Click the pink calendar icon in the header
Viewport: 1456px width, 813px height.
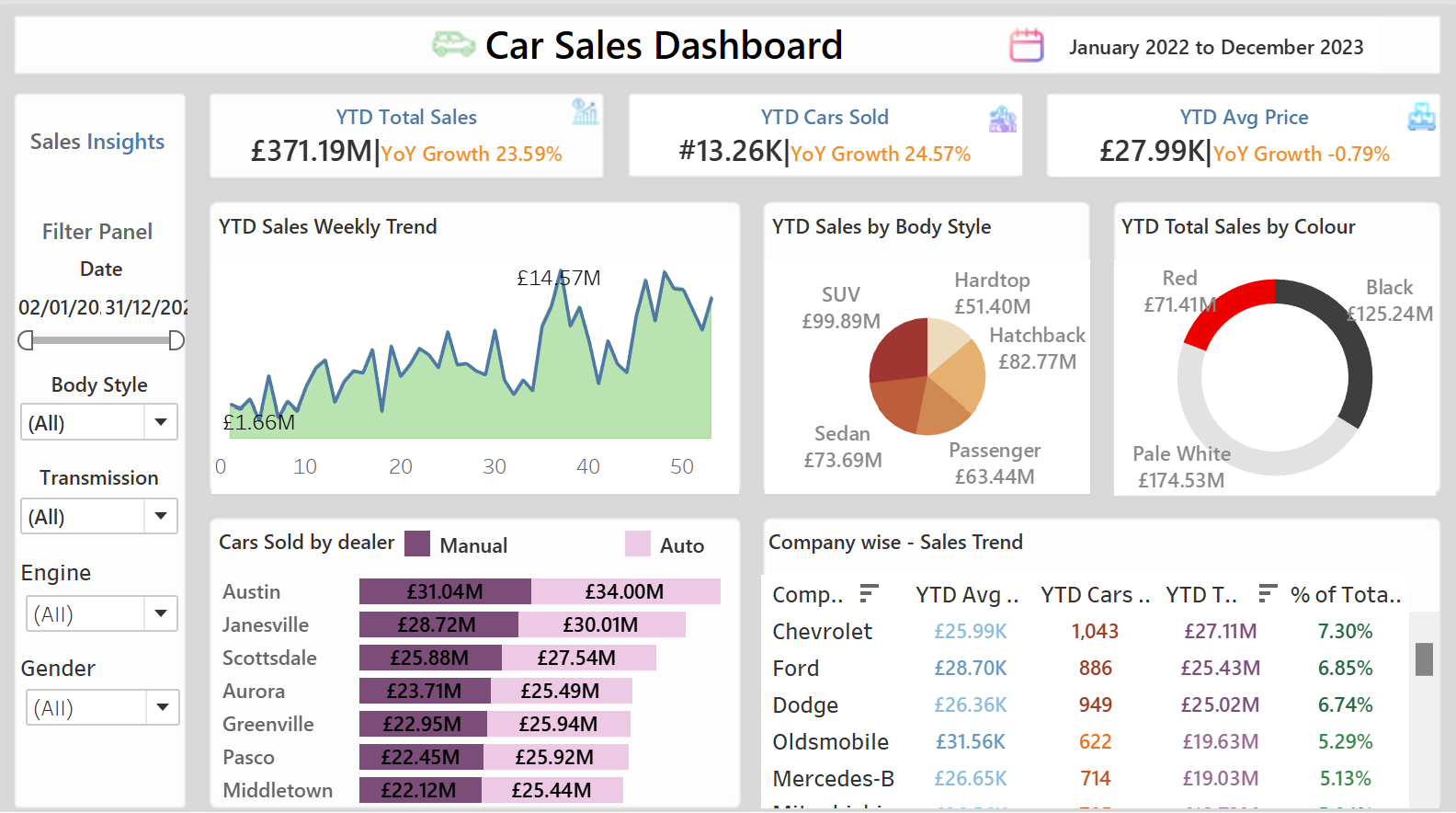1026,45
